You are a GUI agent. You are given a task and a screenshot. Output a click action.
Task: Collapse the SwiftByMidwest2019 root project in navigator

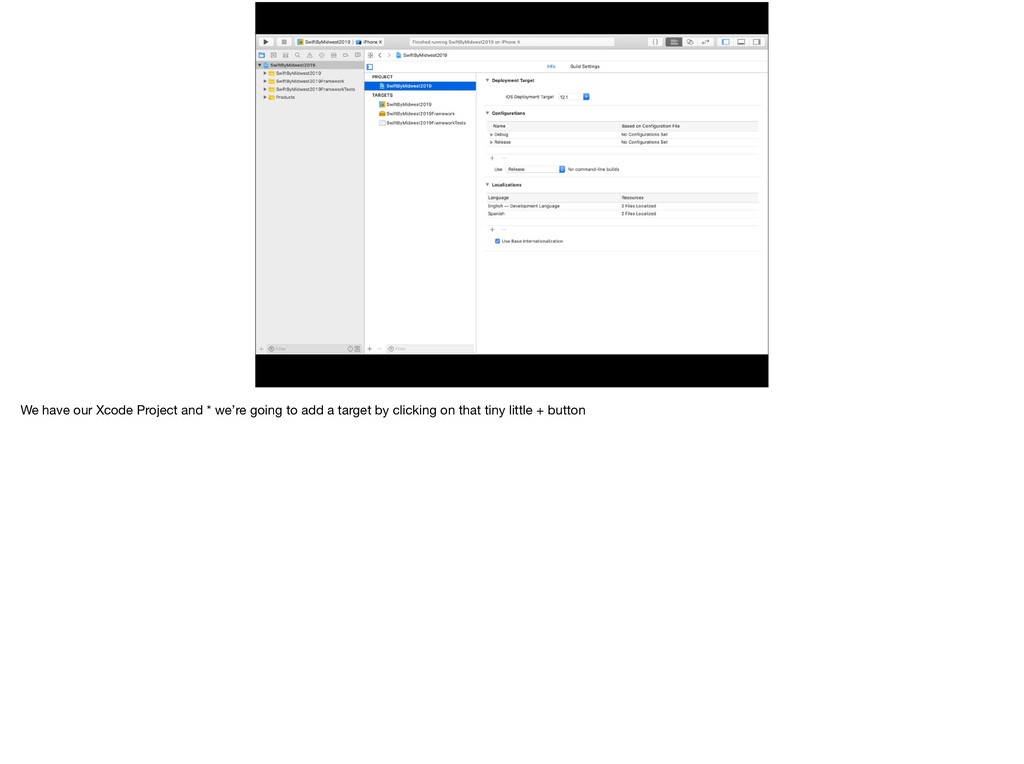click(x=260, y=65)
